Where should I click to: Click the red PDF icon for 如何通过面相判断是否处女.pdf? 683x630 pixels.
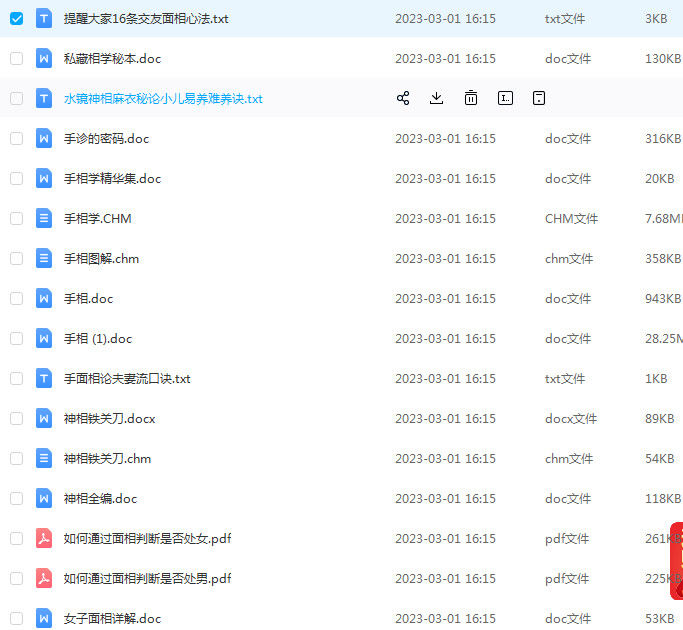click(44, 538)
